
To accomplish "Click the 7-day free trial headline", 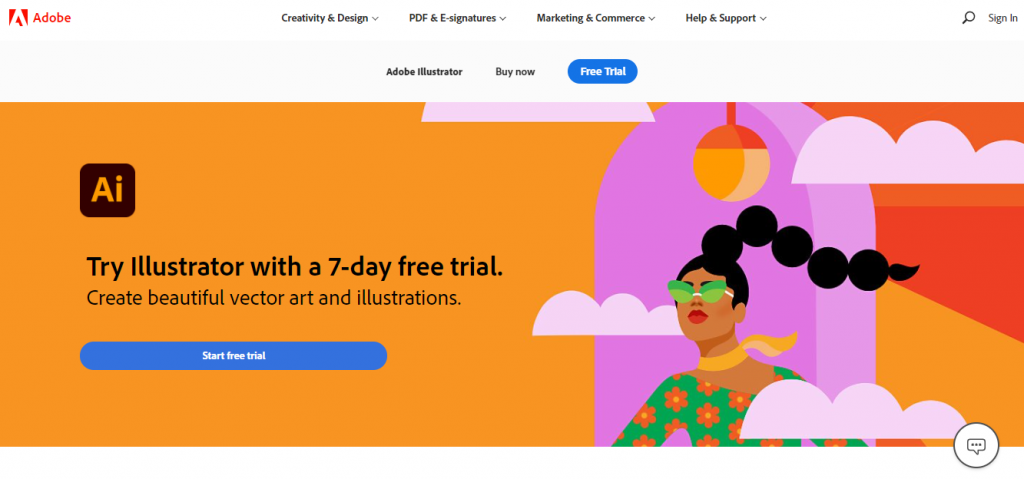I will (295, 267).
